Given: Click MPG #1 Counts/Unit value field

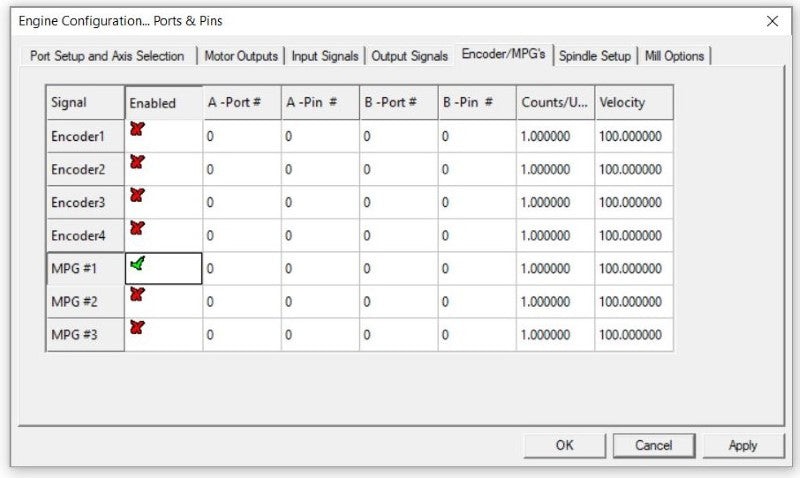Looking at the screenshot, I should (x=555, y=268).
